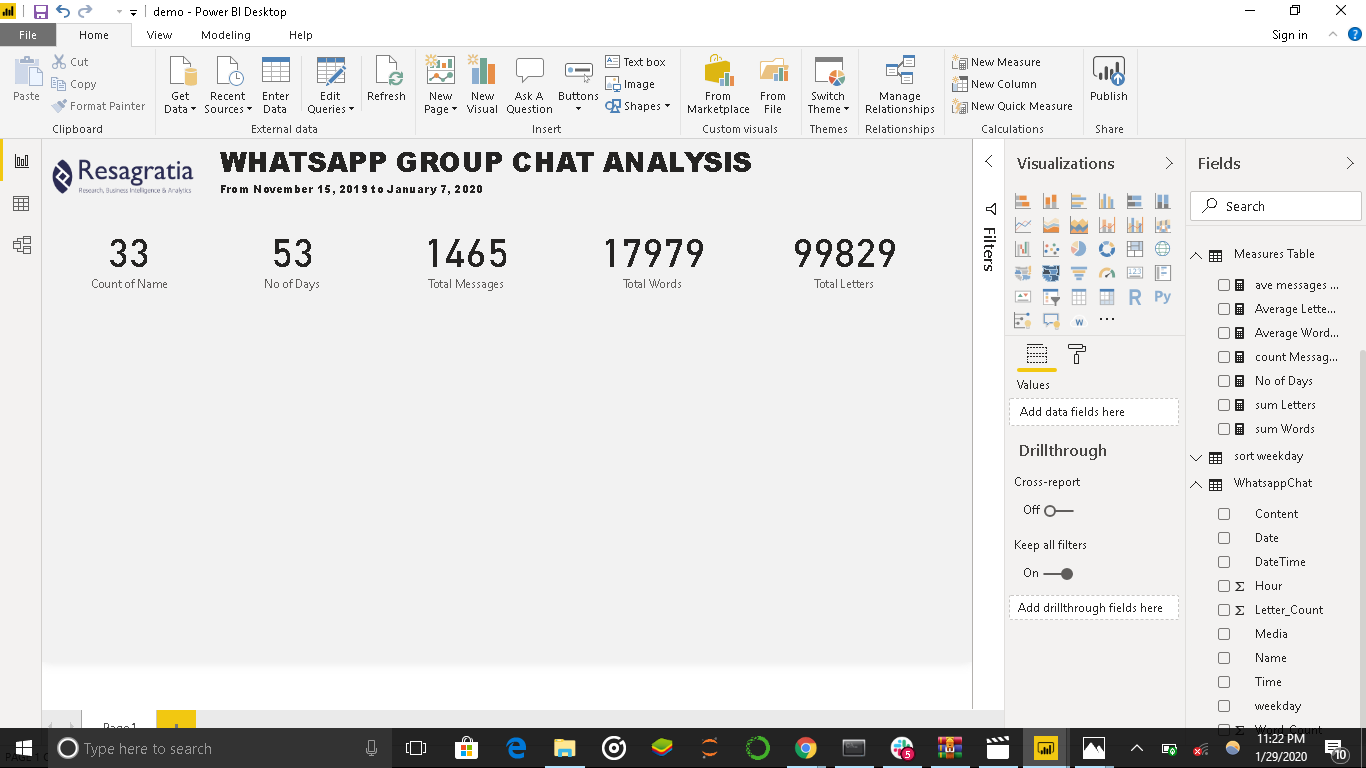Collapse the WhatsappChat table

1196,483
